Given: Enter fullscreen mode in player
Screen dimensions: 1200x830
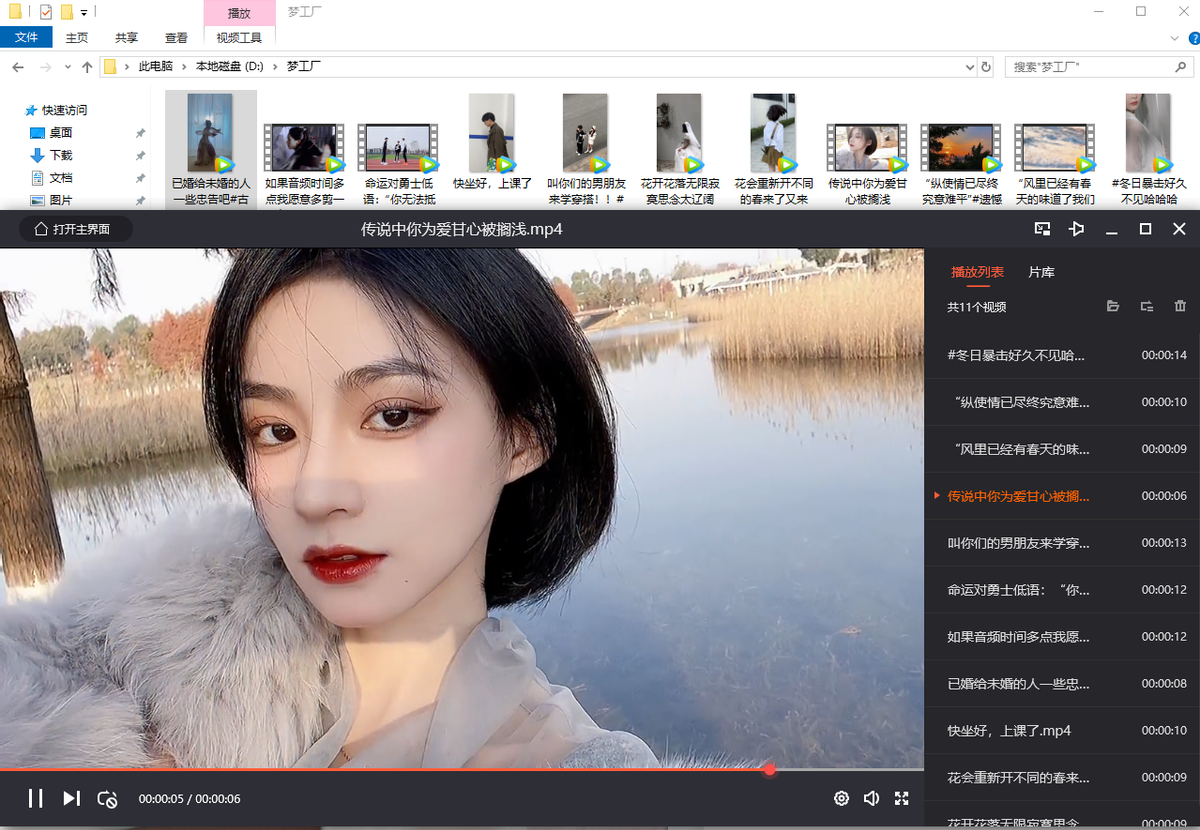Looking at the screenshot, I should (902, 798).
